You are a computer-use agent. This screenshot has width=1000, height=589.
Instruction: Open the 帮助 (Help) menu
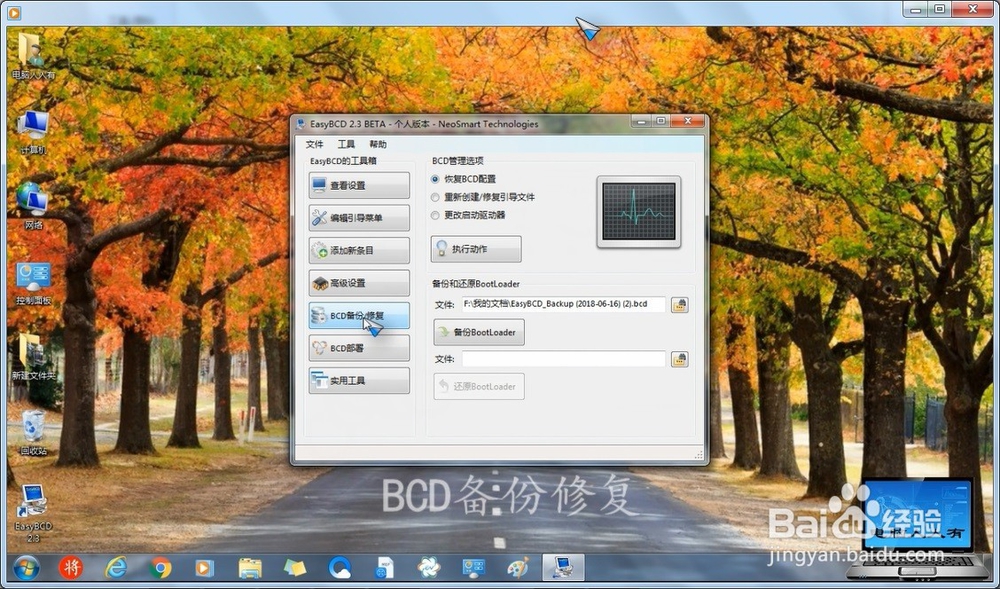(x=378, y=144)
